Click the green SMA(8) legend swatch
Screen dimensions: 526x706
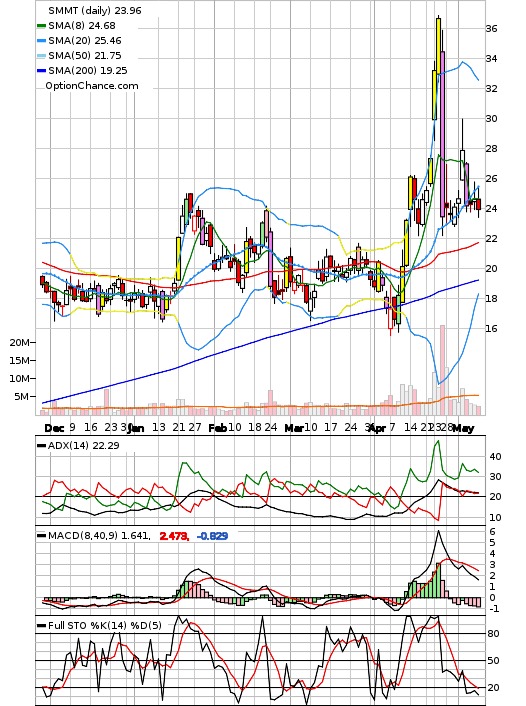coord(41,26)
